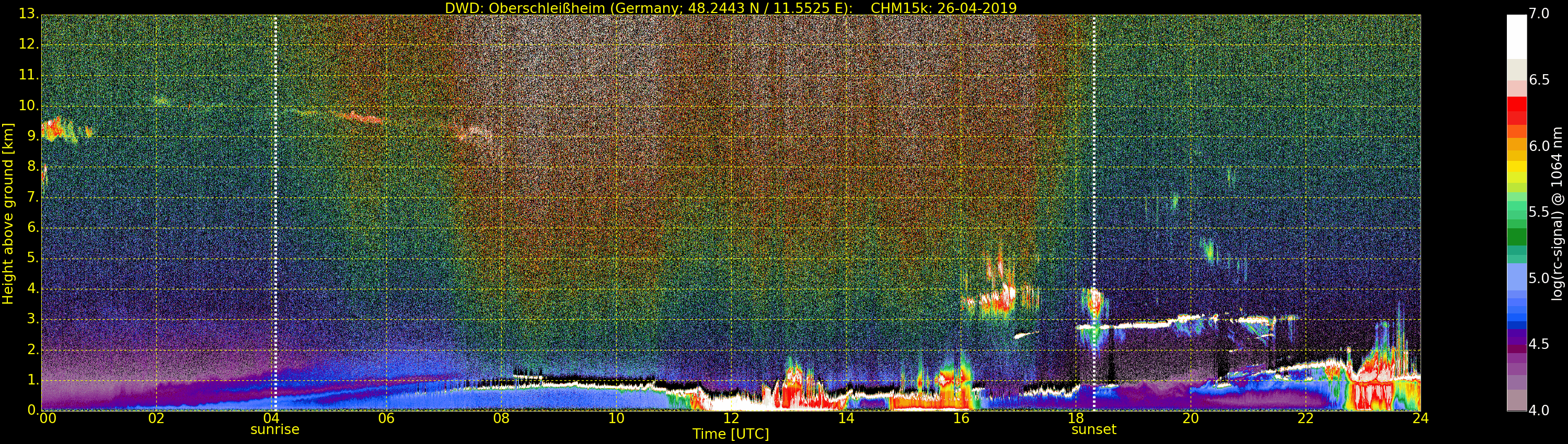Click the time tick label '18'
The image size is (1568, 444).
tap(1076, 418)
